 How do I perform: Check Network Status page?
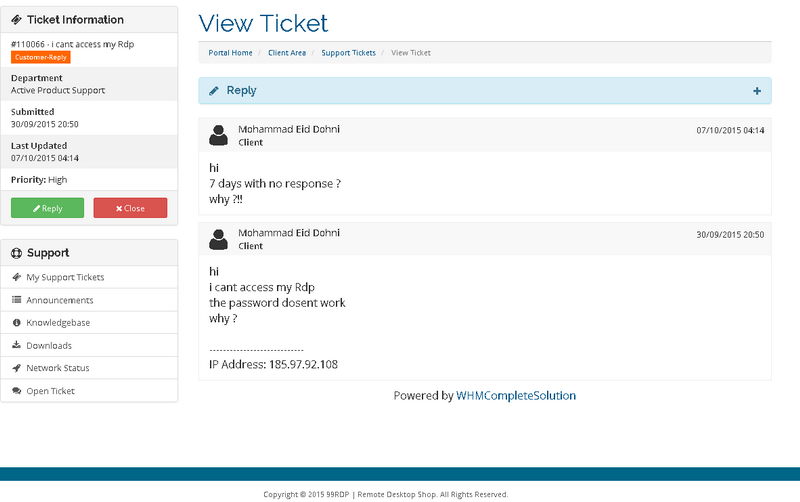pyautogui.click(x=89, y=368)
